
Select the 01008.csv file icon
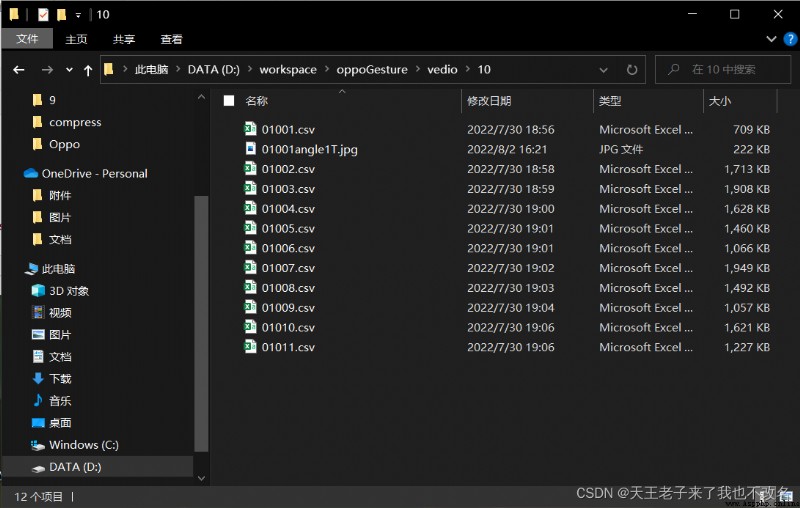pos(250,287)
